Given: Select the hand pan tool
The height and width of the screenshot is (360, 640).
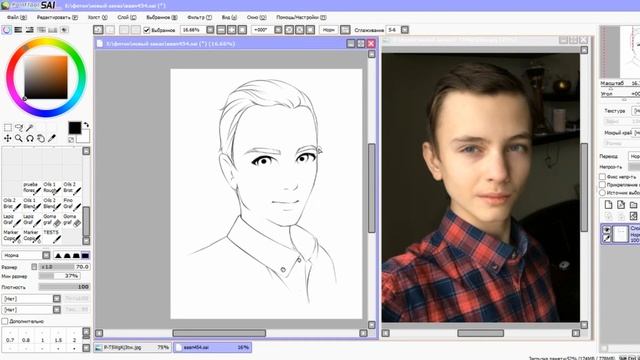Looking at the screenshot, I should coord(41,139).
